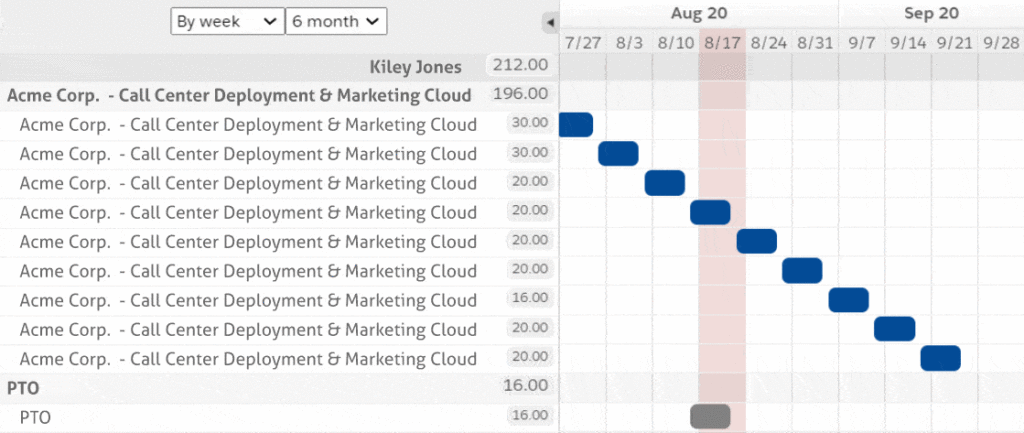Click the 7/27 week column header

click(582, 43)
